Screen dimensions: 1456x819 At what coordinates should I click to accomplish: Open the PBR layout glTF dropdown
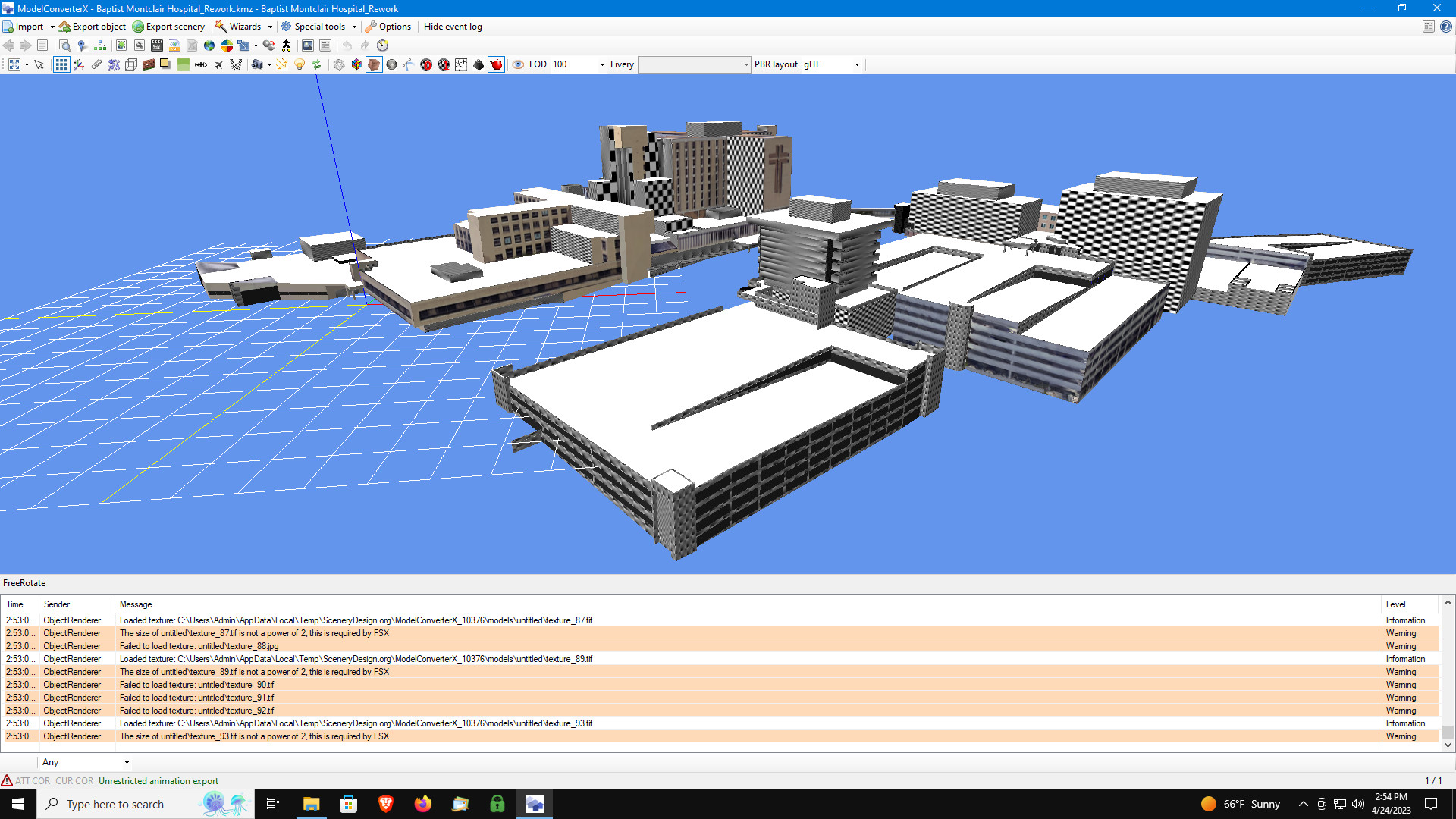(x=857, y=64)
